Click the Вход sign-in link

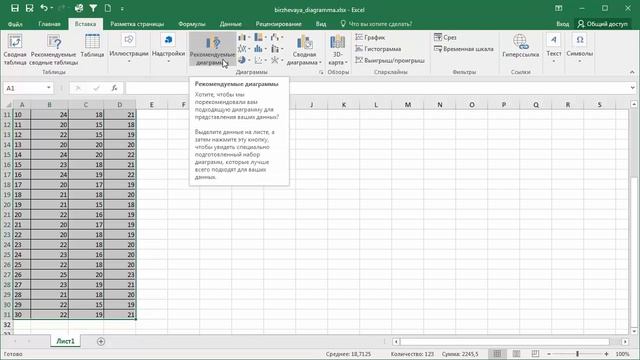point(562,24)
